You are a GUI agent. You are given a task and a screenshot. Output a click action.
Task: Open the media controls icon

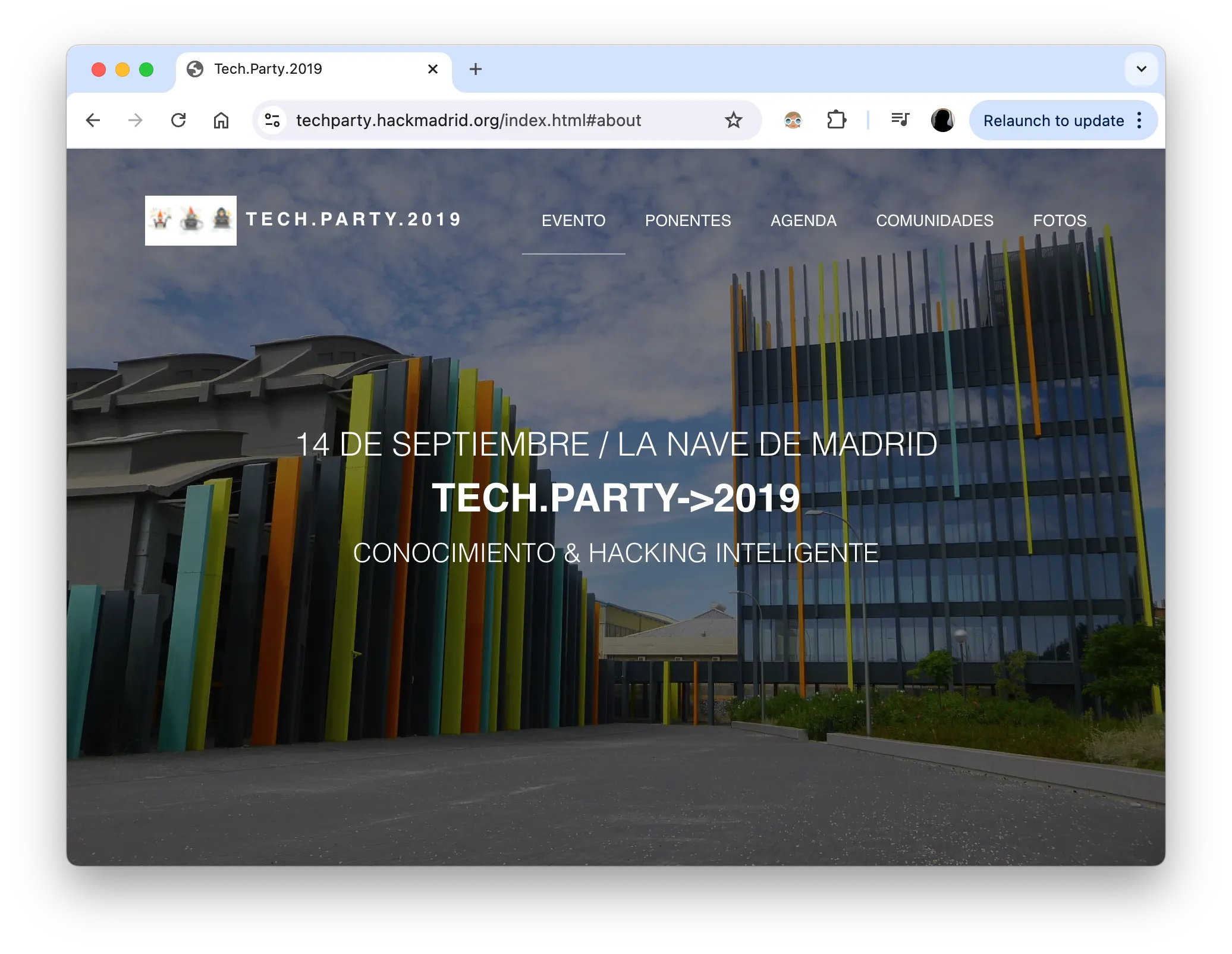[x=900, y=121]
